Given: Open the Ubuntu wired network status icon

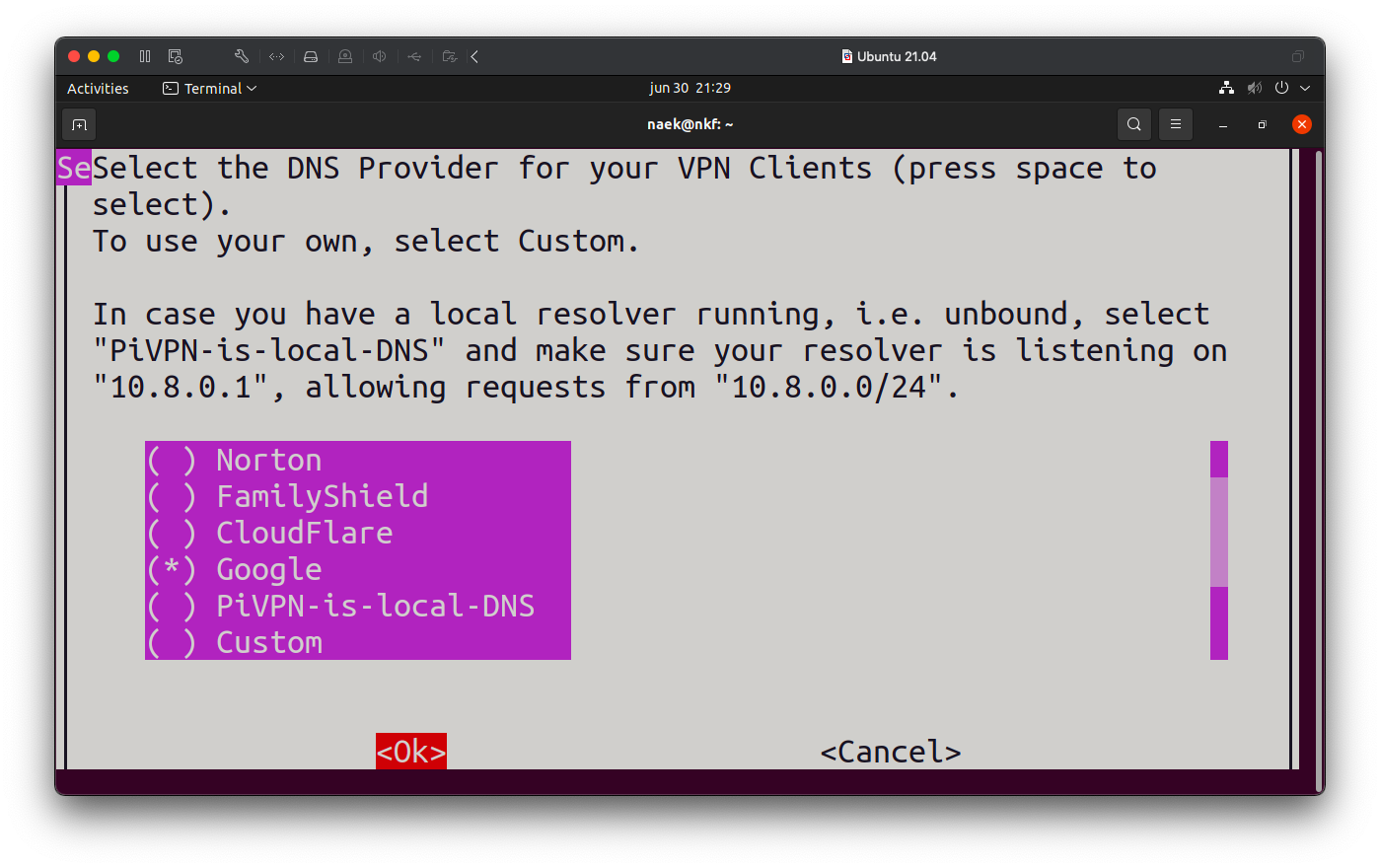Looking at the screenshot, I should click(x=1226, y=88).
